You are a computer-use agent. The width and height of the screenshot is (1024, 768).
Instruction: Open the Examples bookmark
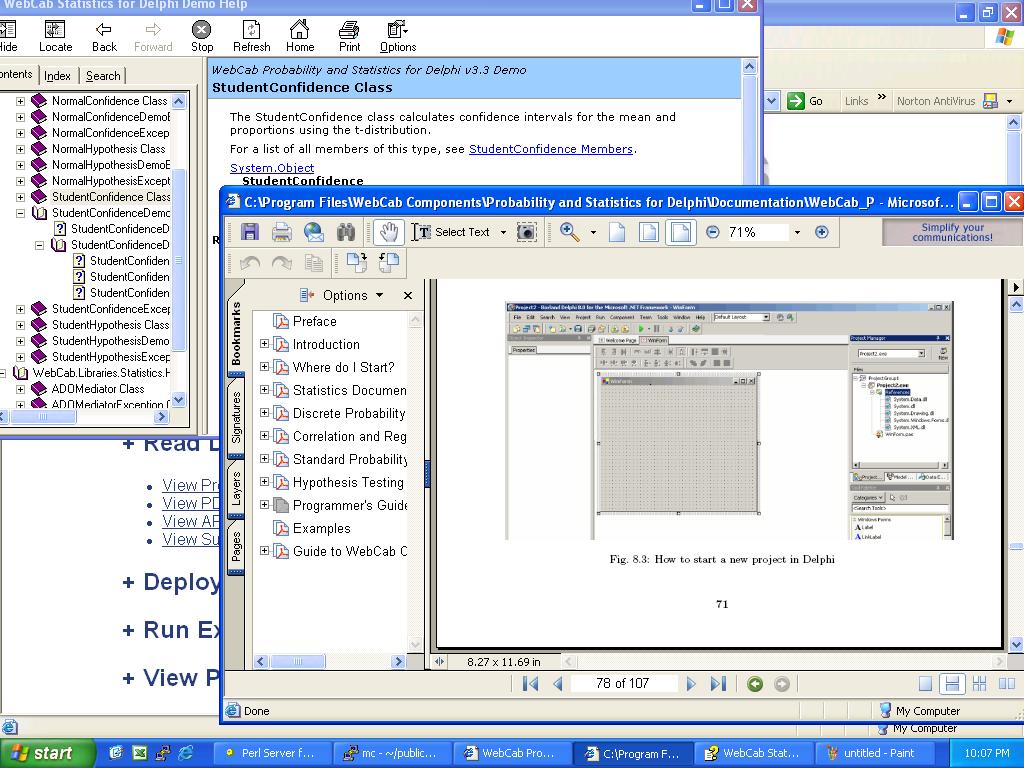(321, 528)
